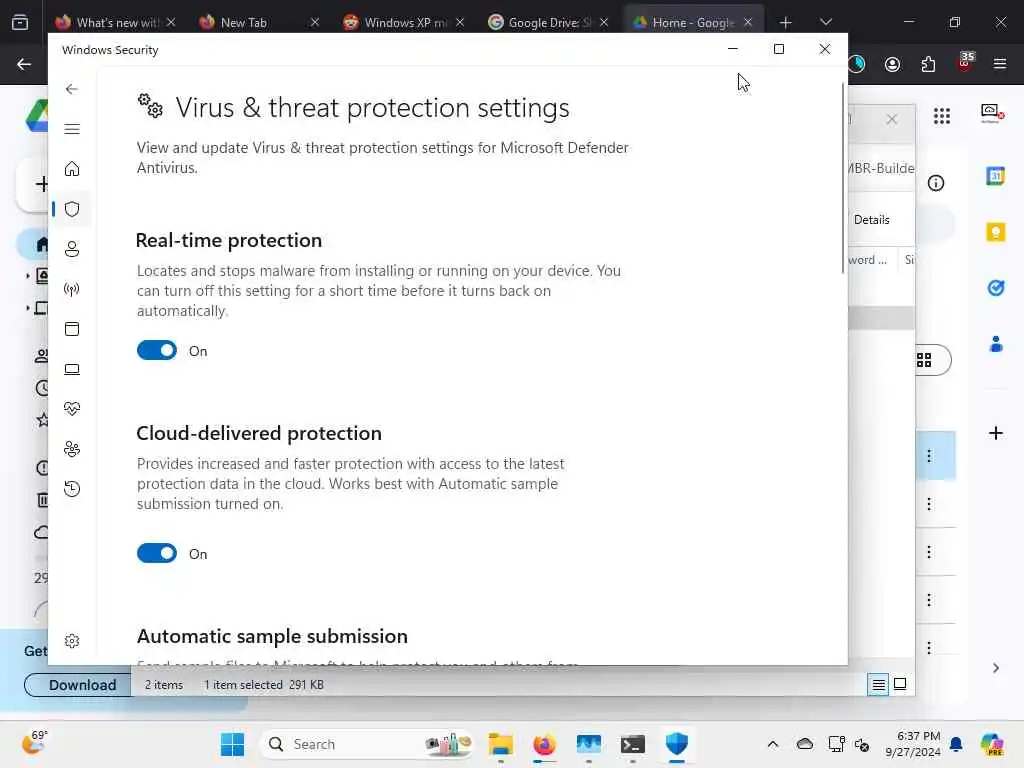The height and width of the screenshot is (768, 1024).
Task: Switch to Windows XP browser tab
Action: click(403, 22)
